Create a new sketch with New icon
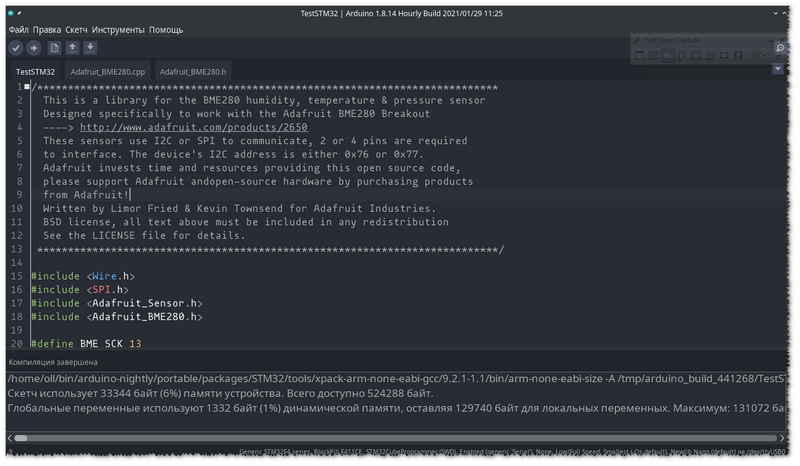This screenshot has width=800, height=466. click(x=54, y=48)
